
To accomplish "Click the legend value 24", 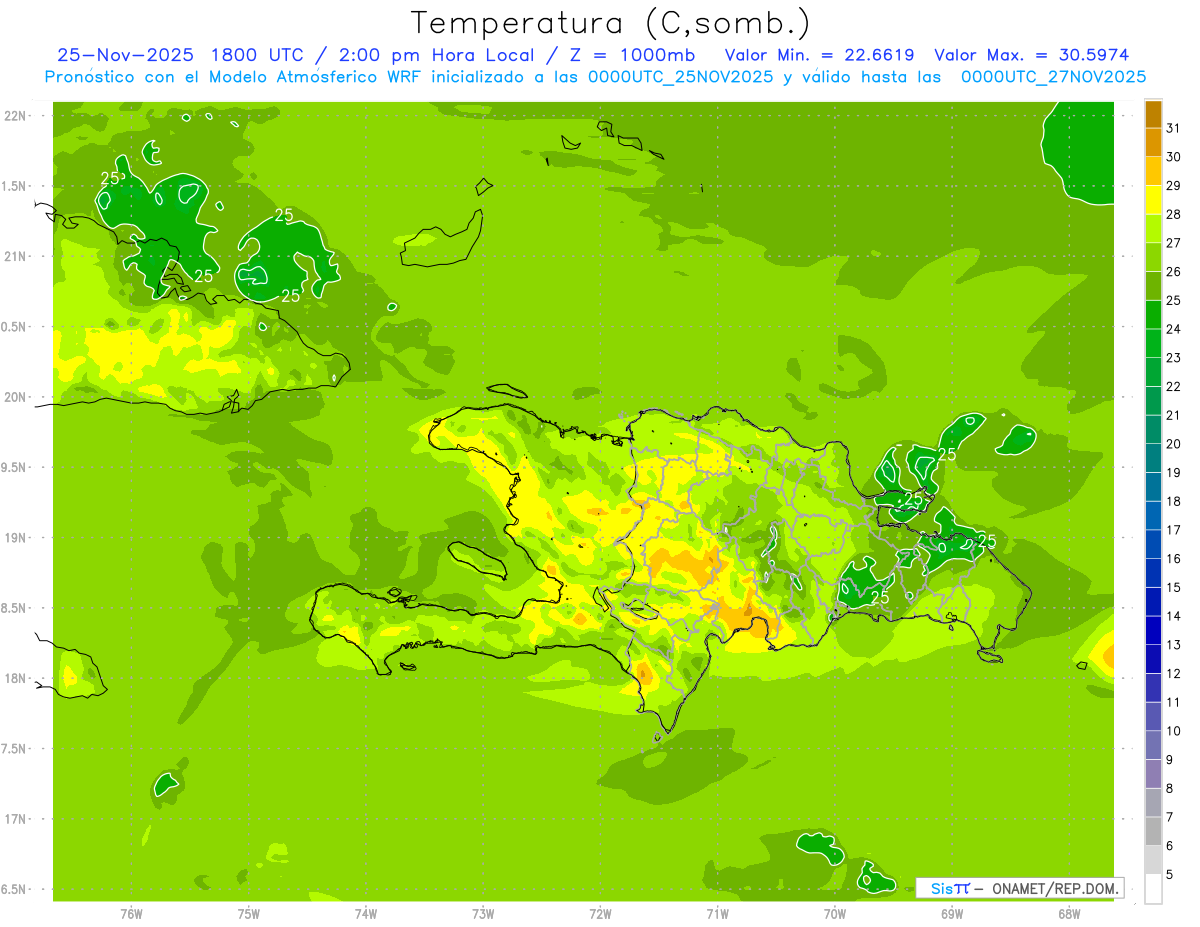I will [1174, 329].
